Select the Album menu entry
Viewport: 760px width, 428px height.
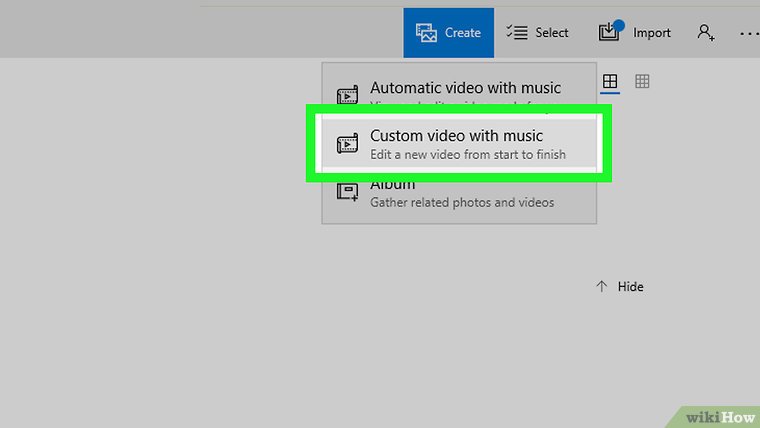[393, 185]
